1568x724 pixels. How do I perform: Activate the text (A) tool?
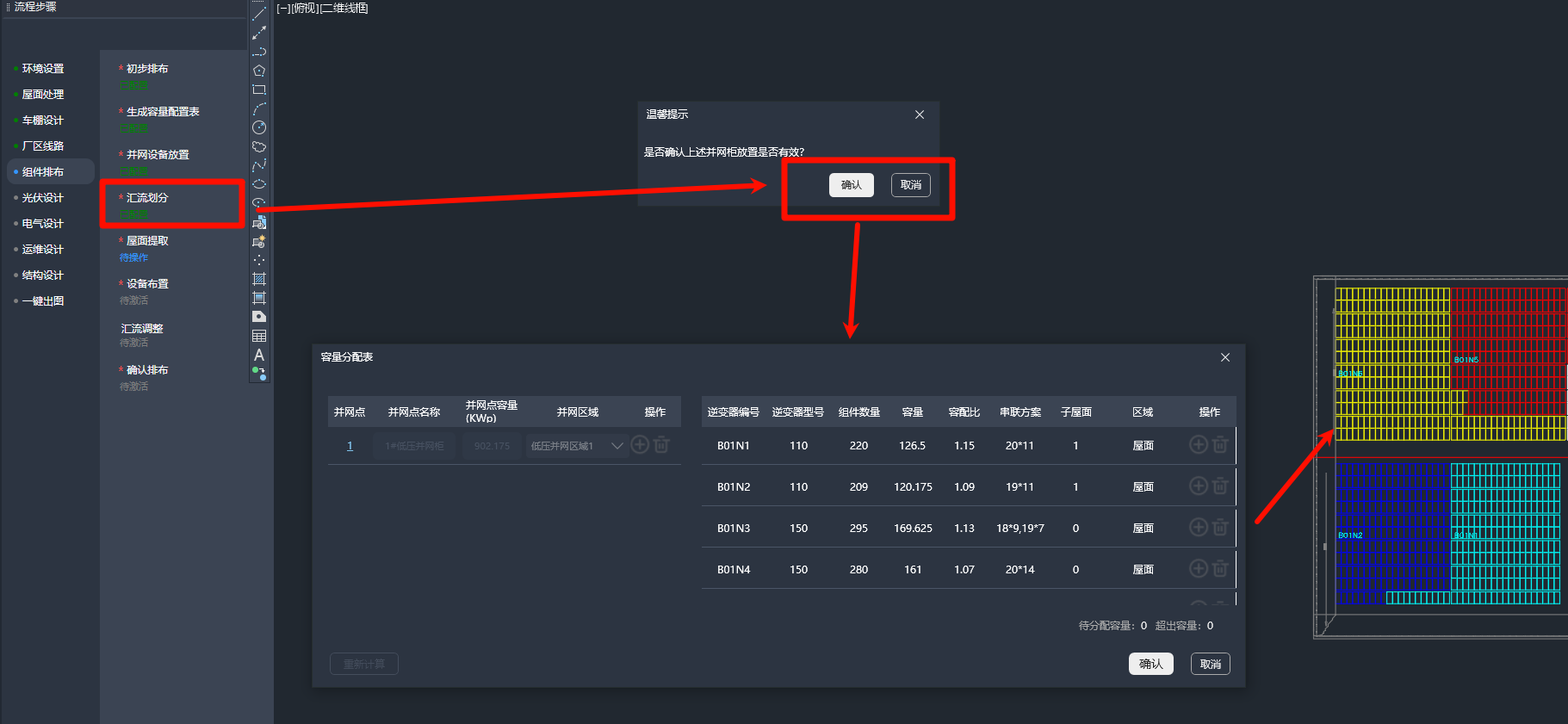click(x=259, y=355)
